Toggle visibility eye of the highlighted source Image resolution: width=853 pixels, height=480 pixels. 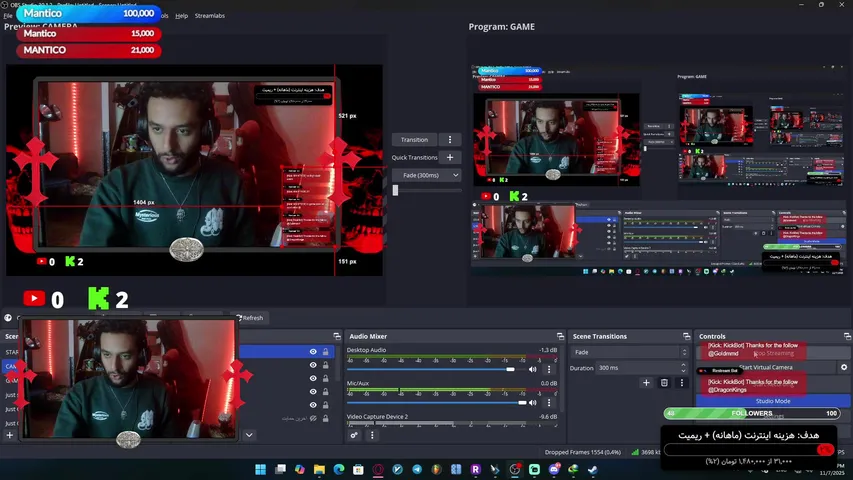pos(313,352)
